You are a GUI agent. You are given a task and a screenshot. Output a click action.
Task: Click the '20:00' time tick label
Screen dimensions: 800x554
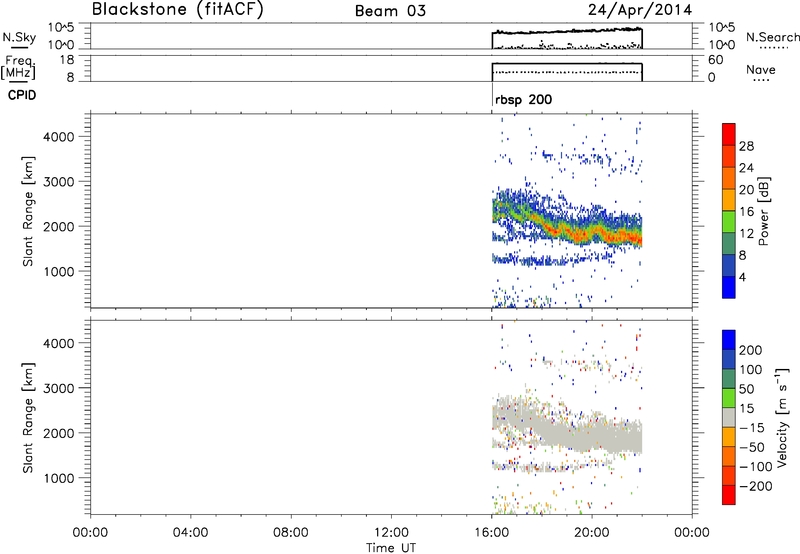(592, 533)
